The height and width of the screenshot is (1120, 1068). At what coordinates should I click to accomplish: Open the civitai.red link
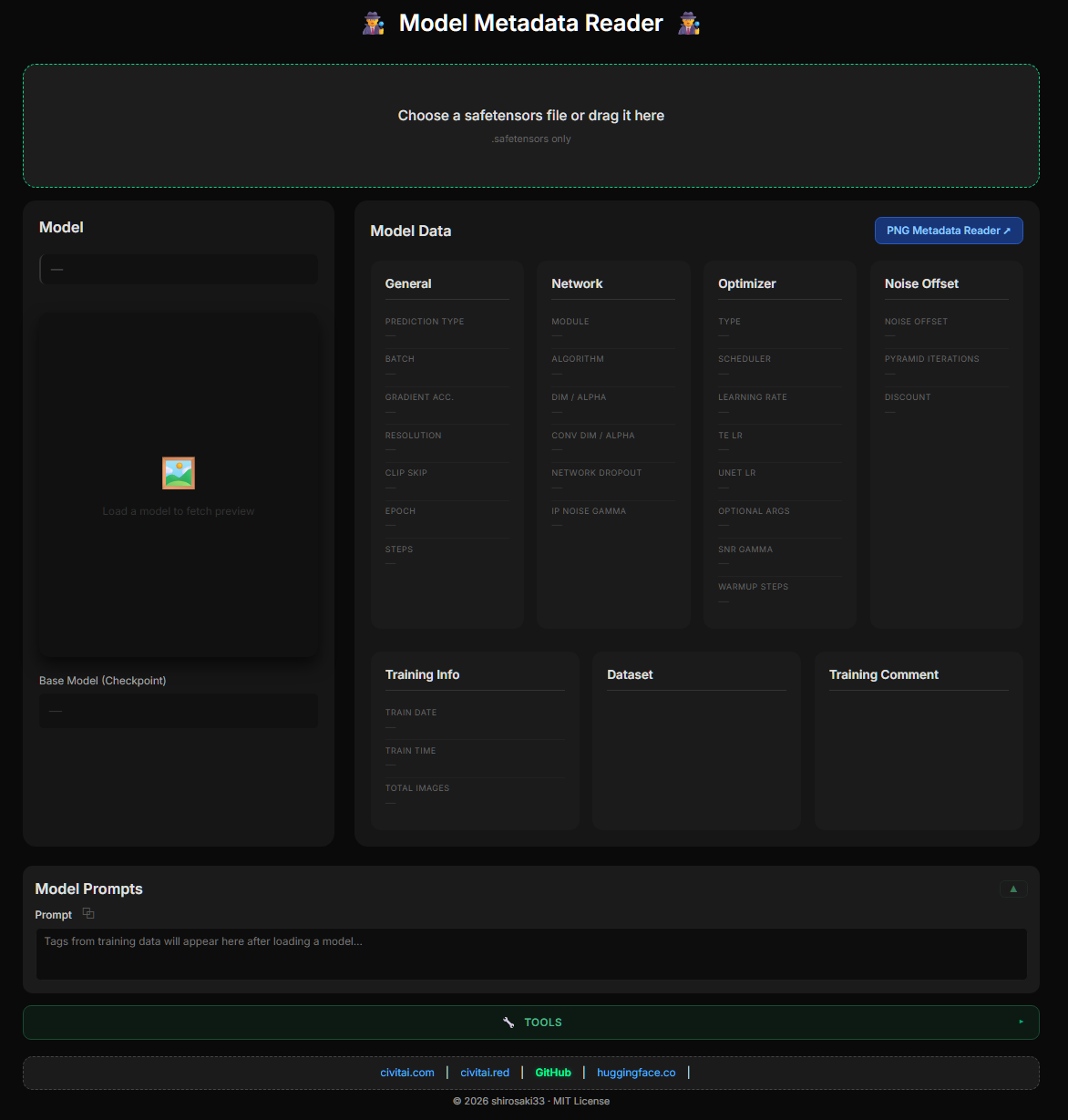point(485,1073)
